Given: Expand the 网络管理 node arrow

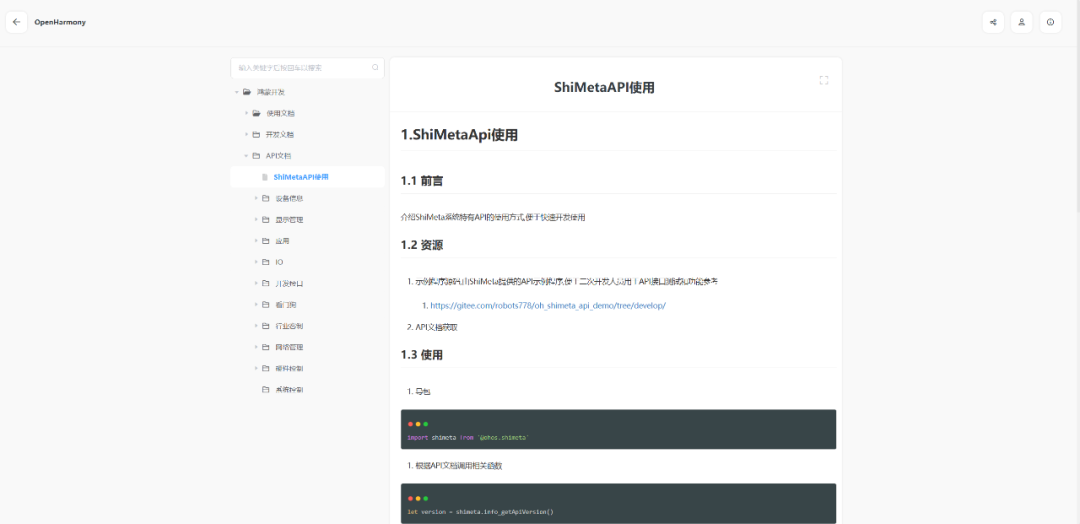Looking at the screenshot, I should tap(256, 347).
